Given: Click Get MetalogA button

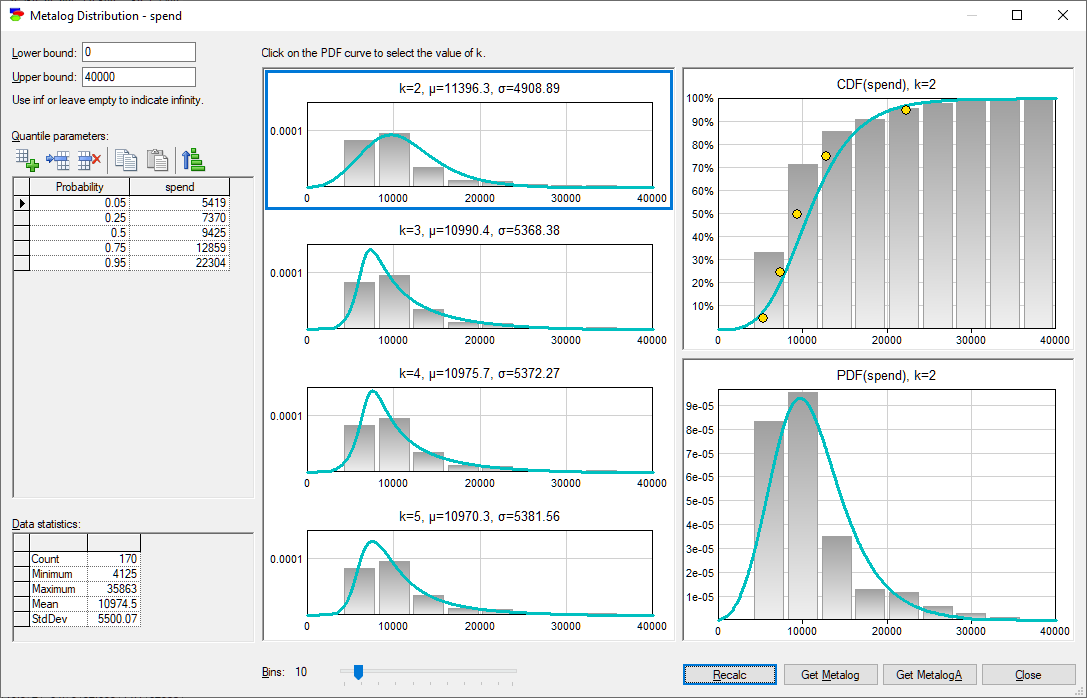Looking at the screenshot, I should pos(929,674).
